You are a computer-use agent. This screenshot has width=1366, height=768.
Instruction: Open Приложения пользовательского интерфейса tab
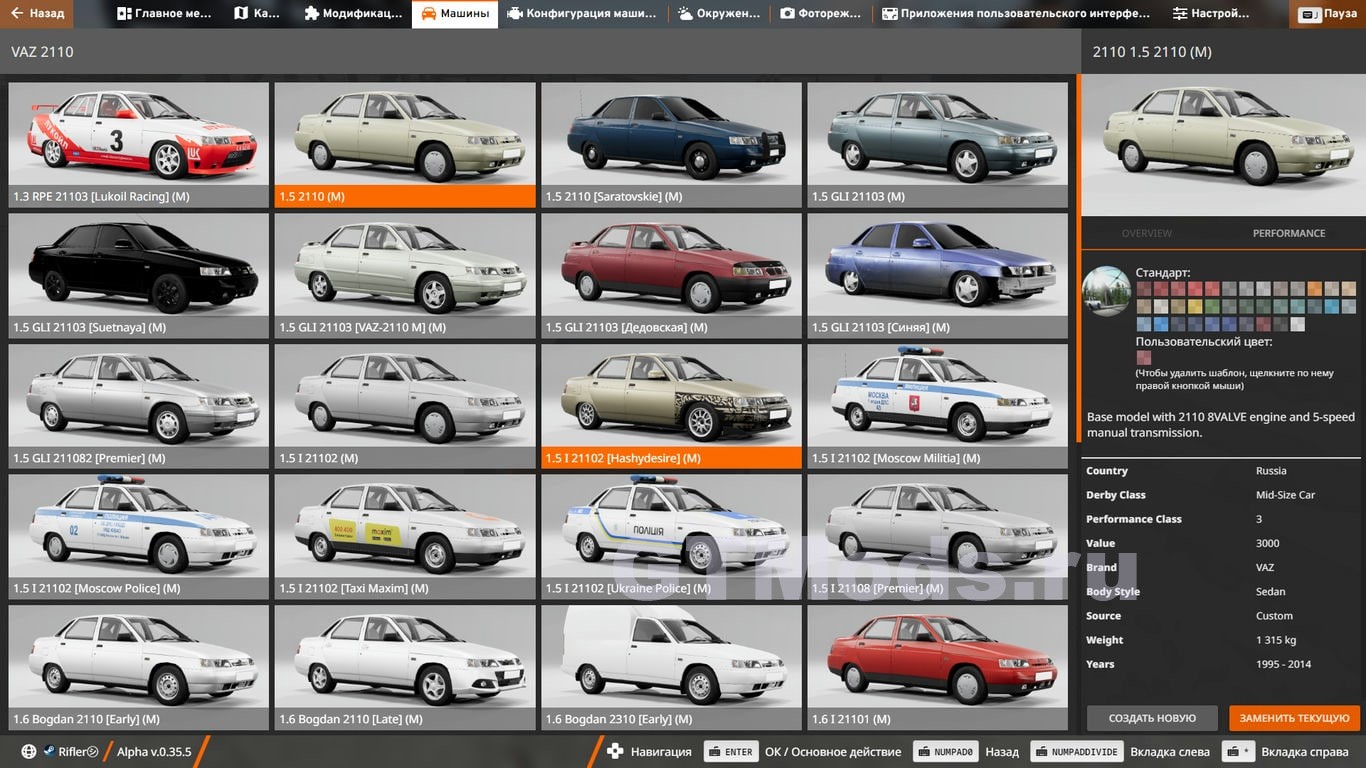(1016, 14)
